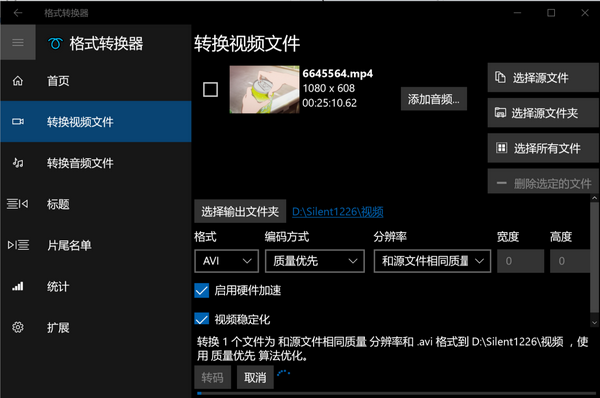Image resolution: width=600 pixels, height=398 pixels.
Task: Expand the 质量优先 encoding dropdown
Action: pos(315,261)
